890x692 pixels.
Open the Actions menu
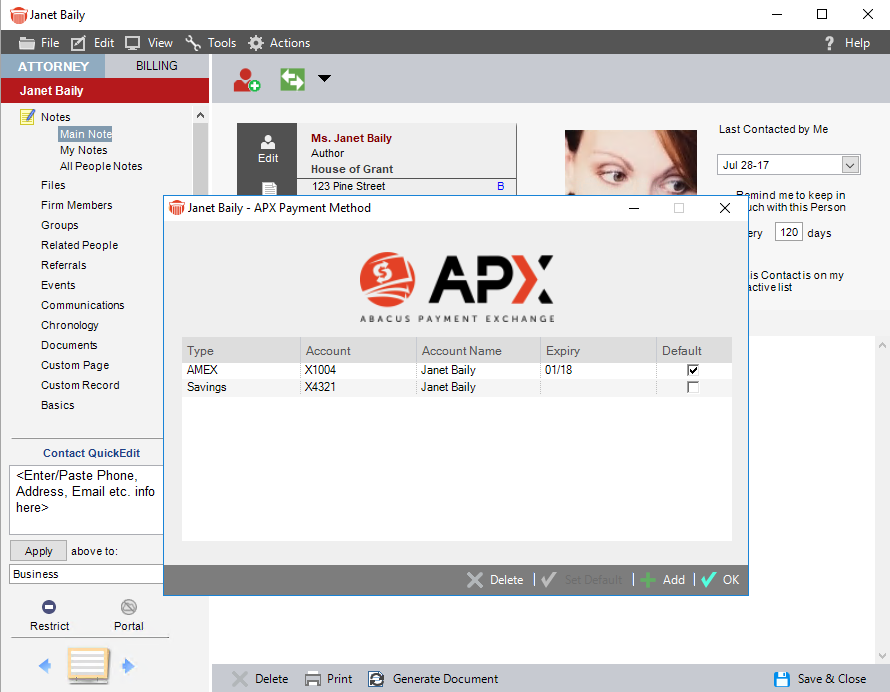click(x=279, y=42)
